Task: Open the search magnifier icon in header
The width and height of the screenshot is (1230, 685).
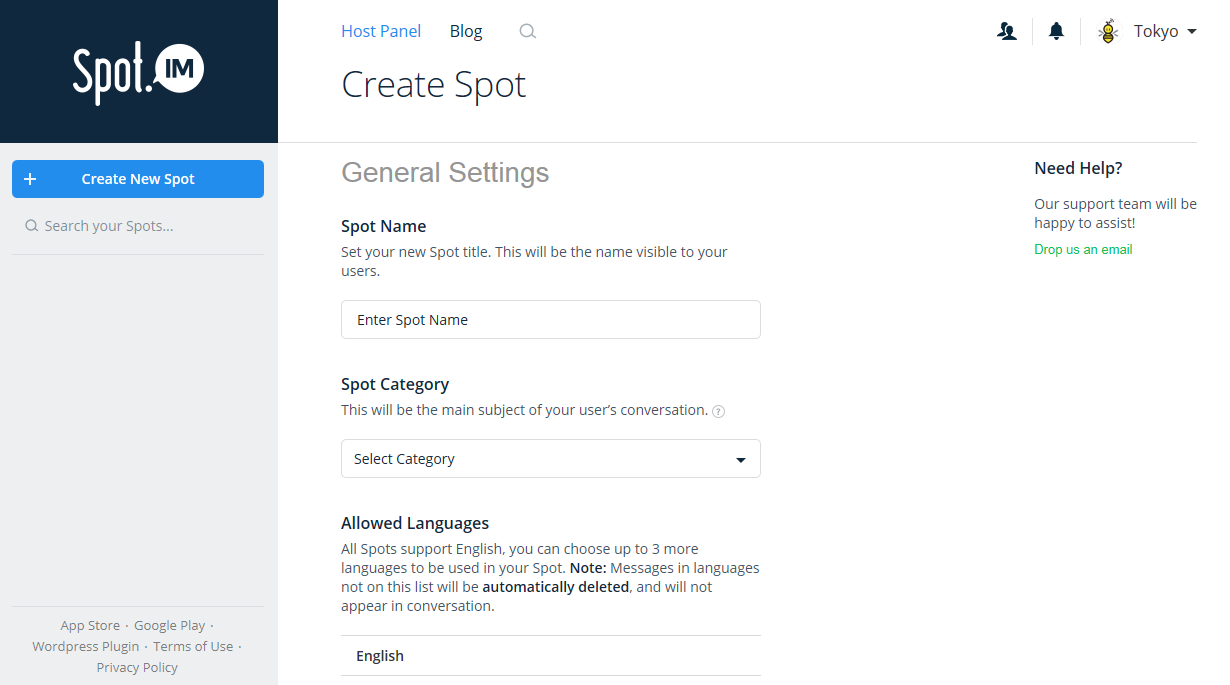Action: [528, 32]
